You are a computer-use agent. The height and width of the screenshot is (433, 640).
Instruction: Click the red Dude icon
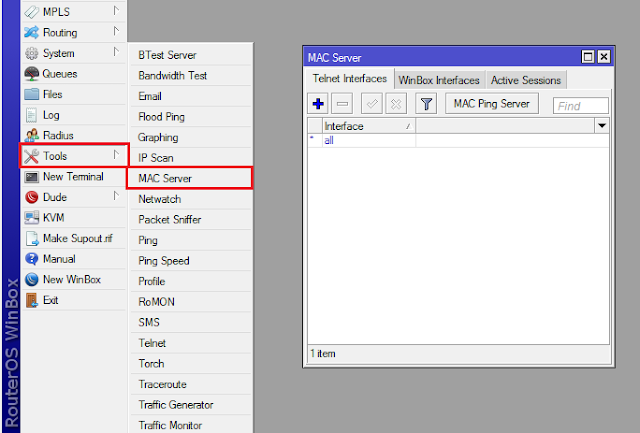(31, 197)
